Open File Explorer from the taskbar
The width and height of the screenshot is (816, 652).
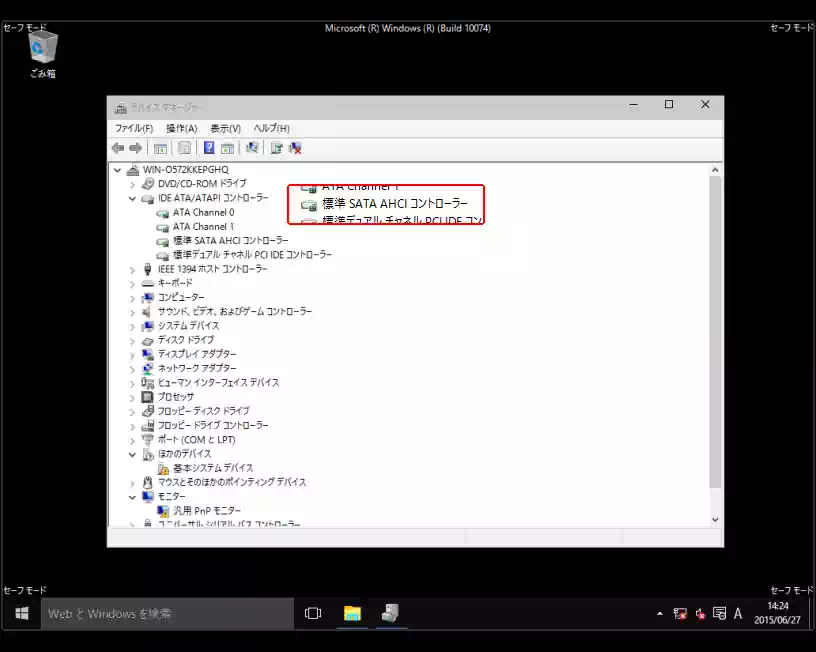[x=352, y=613]
